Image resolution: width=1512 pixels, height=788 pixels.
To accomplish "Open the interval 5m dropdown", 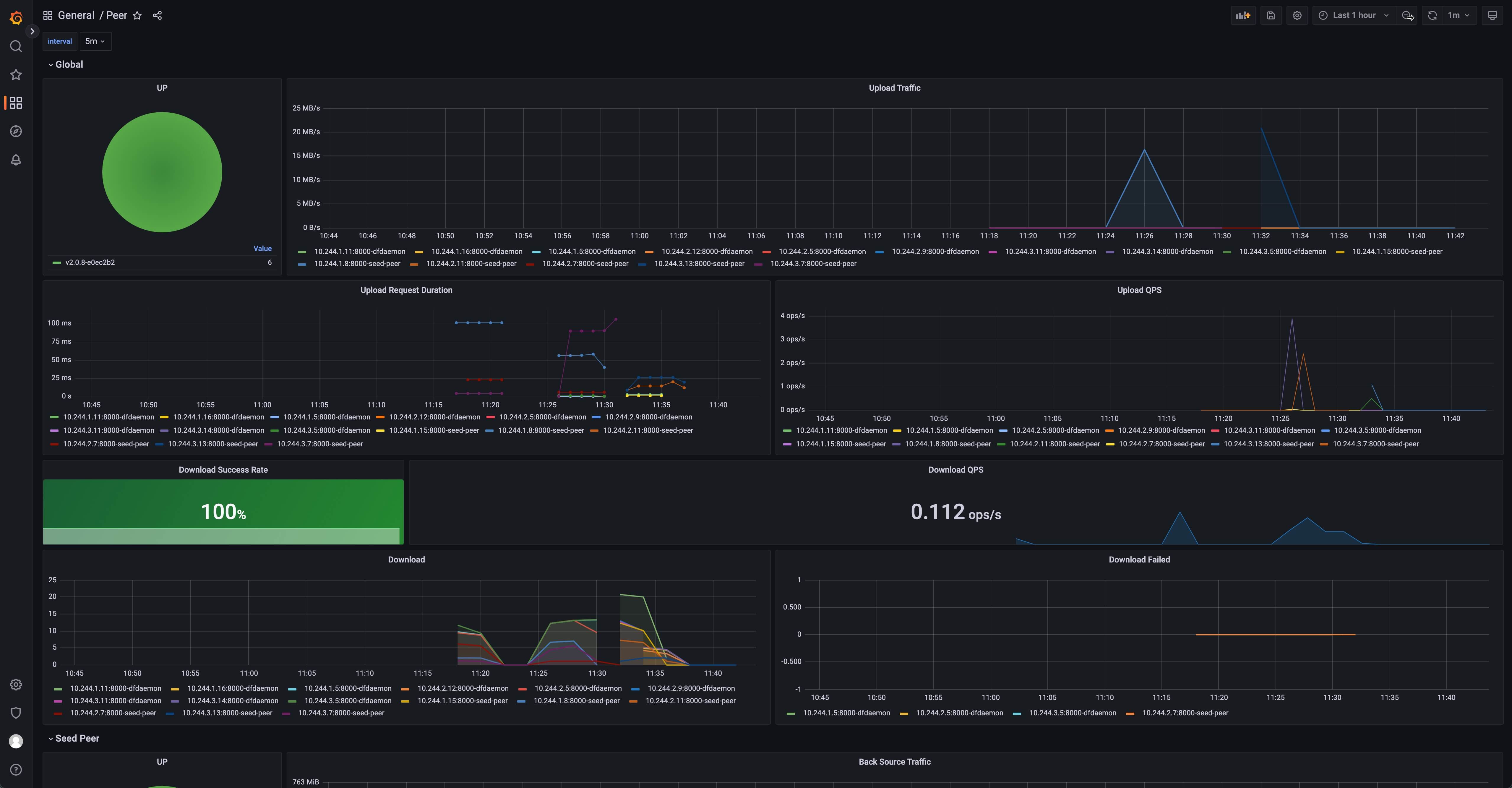I will tap(95, 41).
